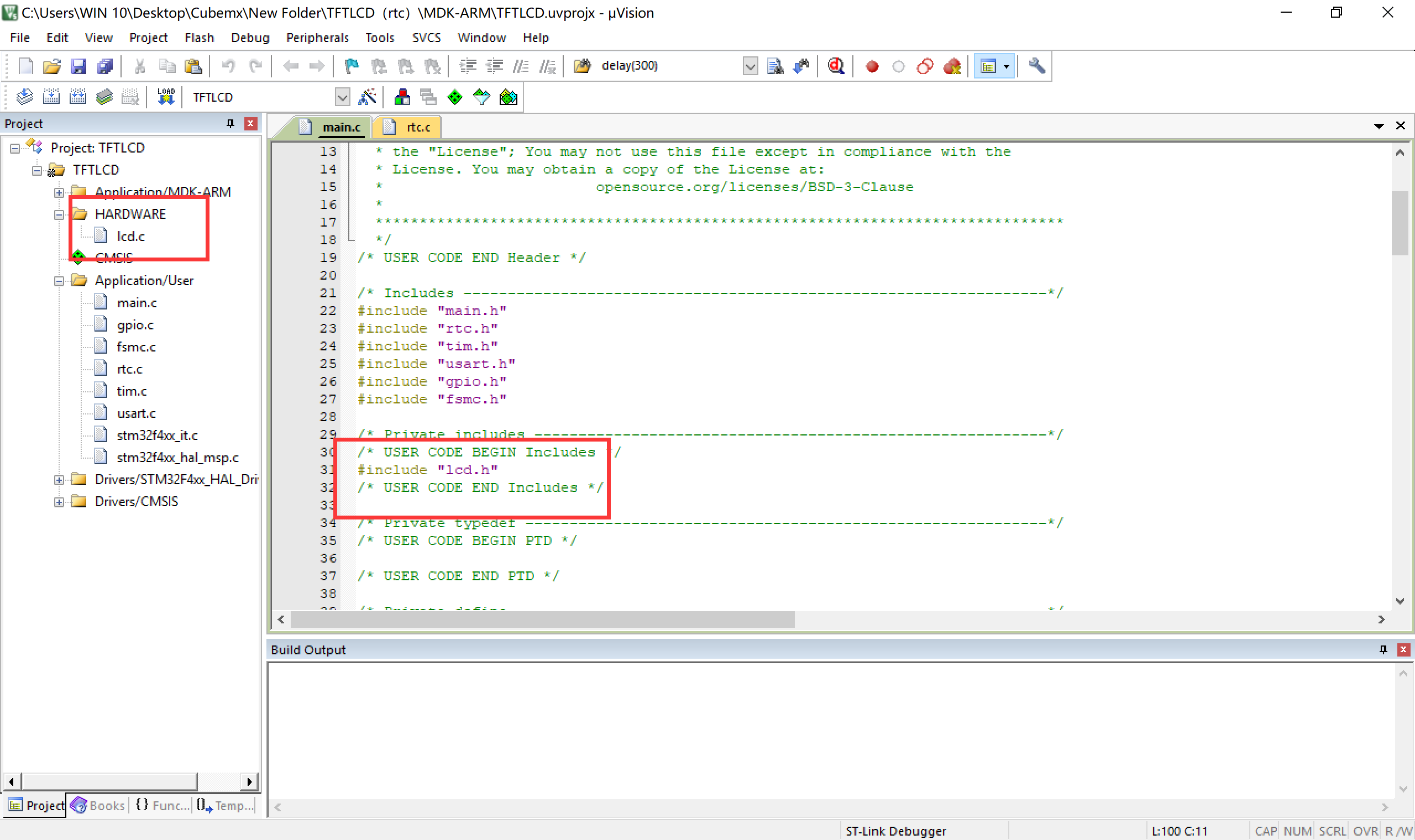Image resolution: width=1415 pixels, height=840 pixels.
Task: Open Options for Target wand icon
Action: [368, 97]
